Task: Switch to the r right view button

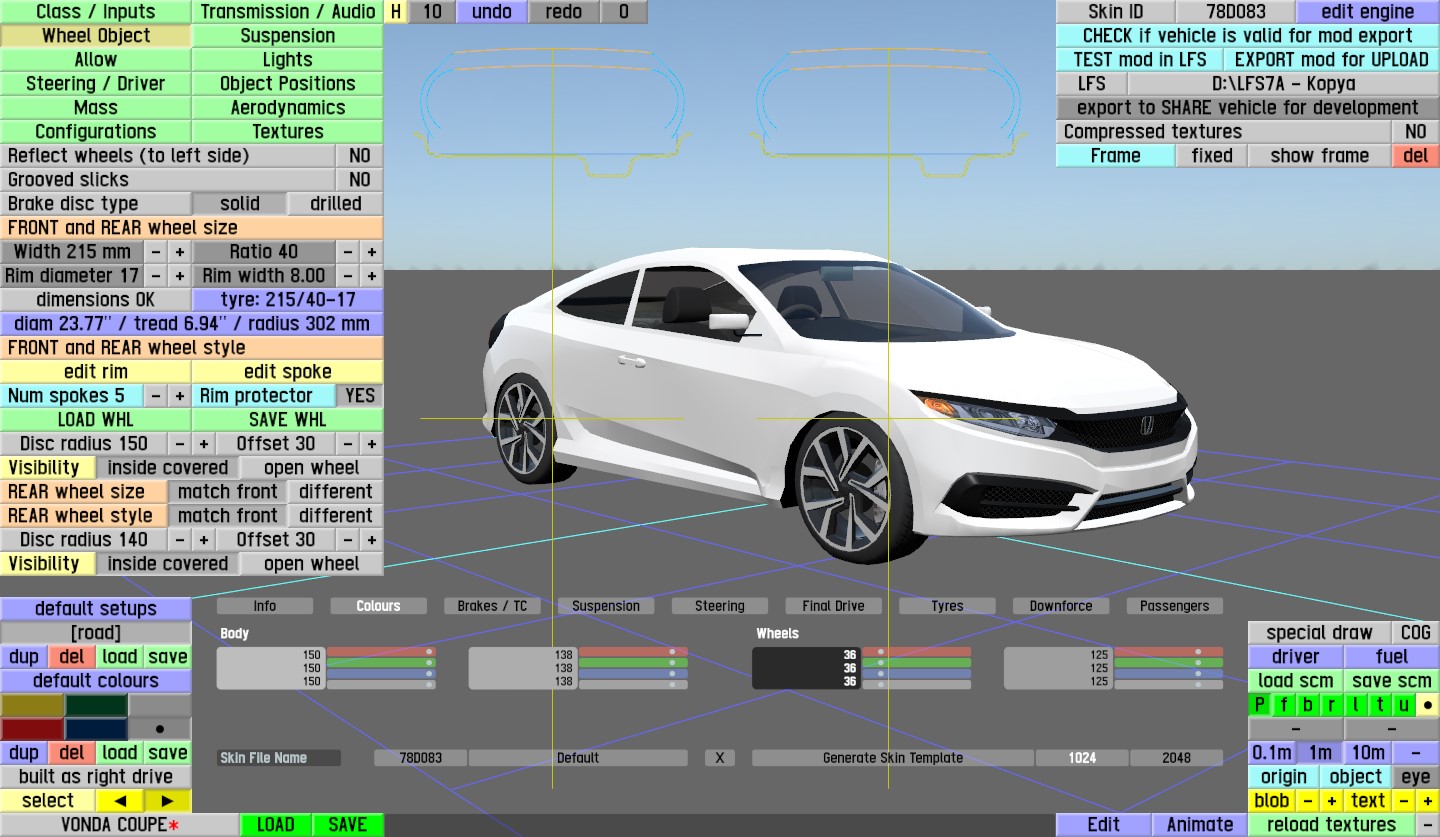Action: click(x=1332, y=705)
